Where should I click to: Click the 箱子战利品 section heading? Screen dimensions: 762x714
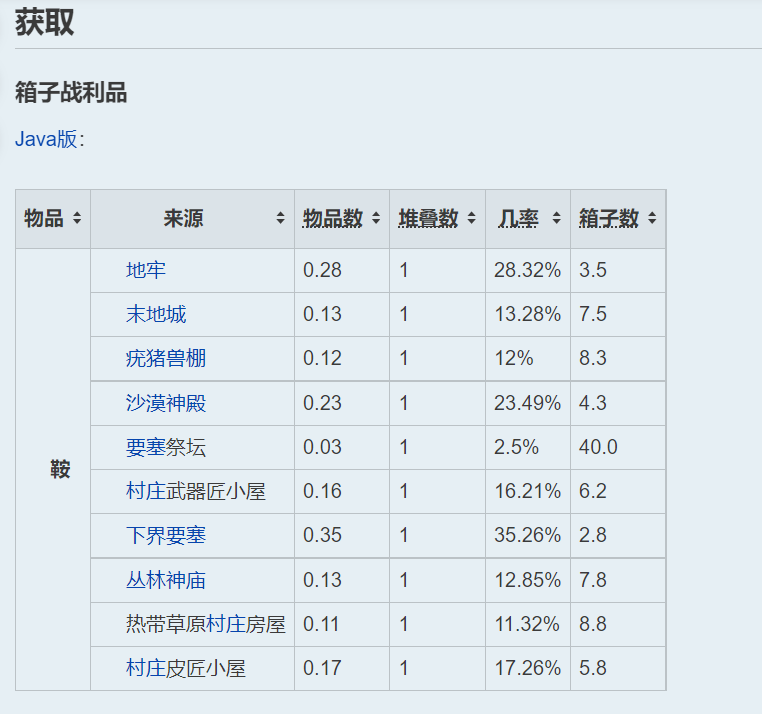71,93
